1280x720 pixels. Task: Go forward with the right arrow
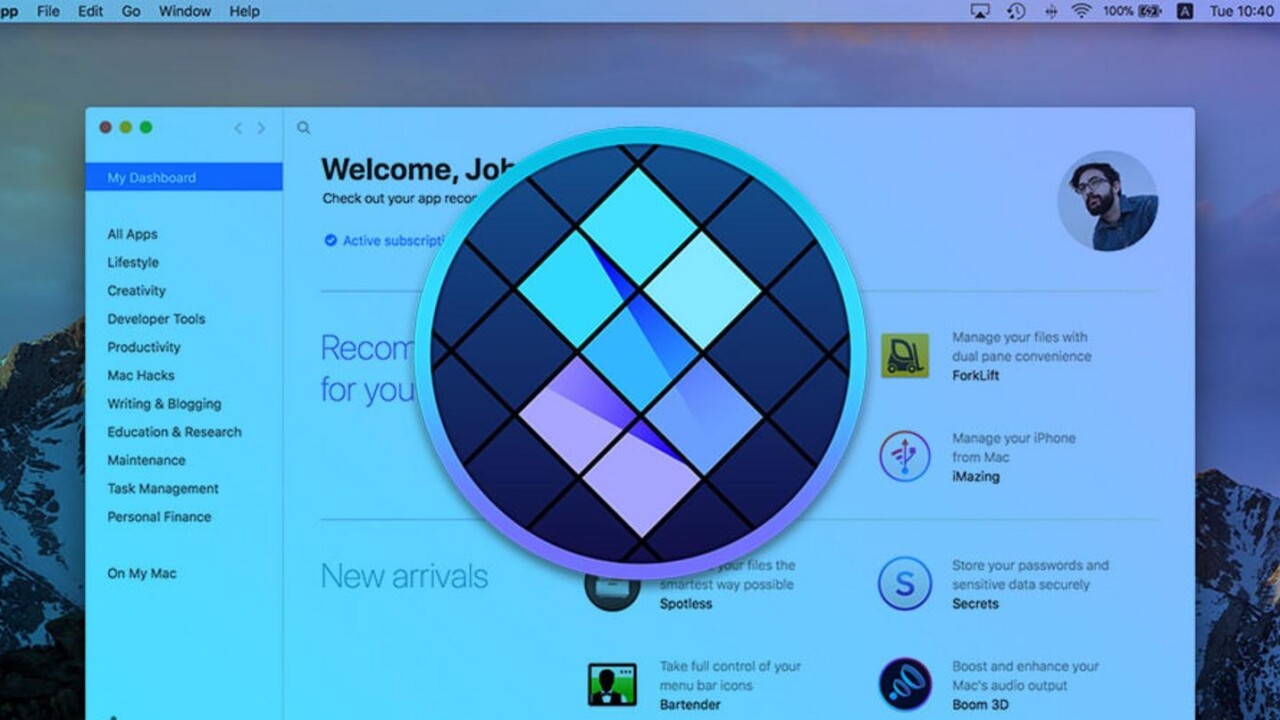(261, 128)
